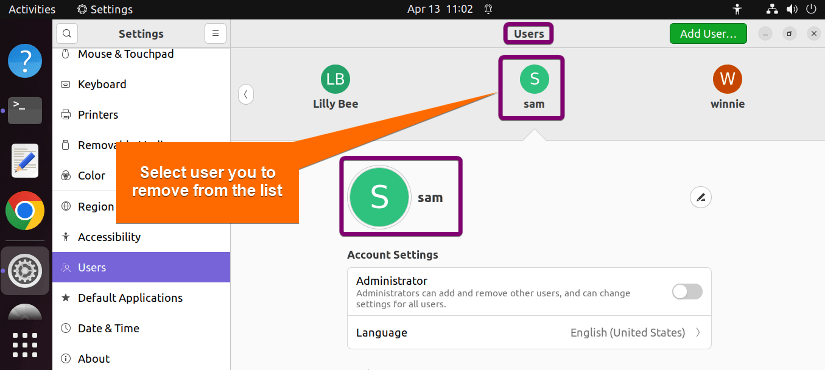Click the Settings gear in dock
Screen dimensions: 825x370
25,271
